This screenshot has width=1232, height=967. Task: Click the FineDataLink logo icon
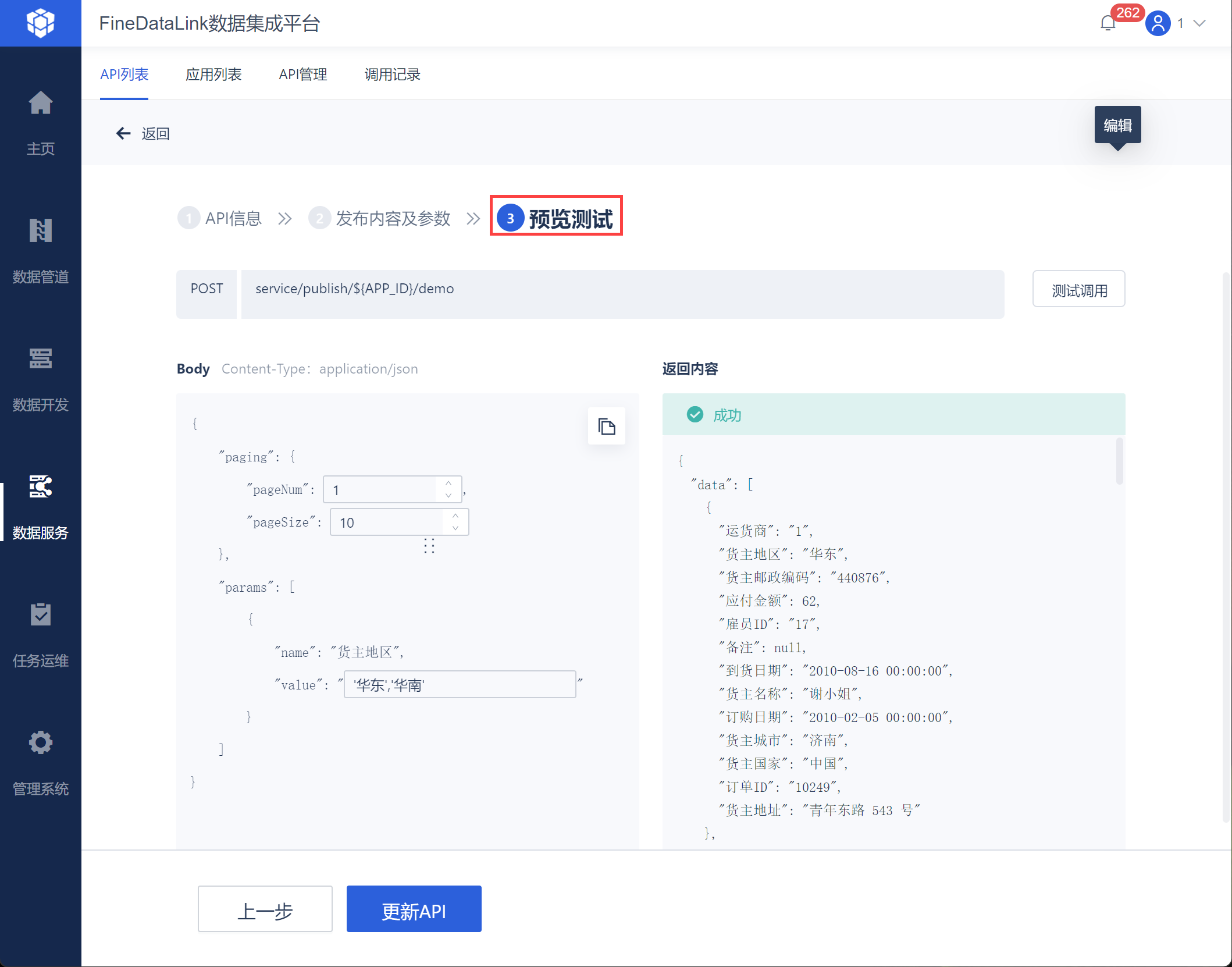[40, 23]
